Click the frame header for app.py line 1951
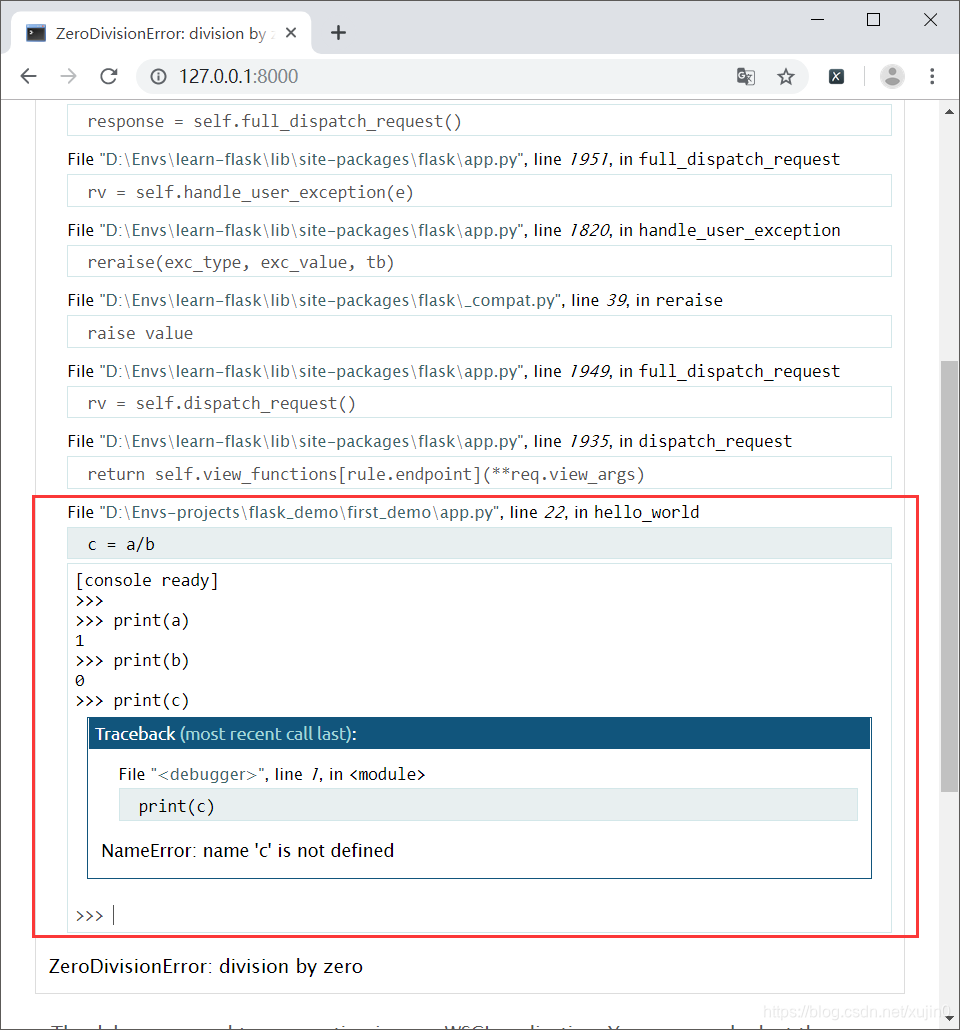The height and width of the screenshot is (1030, 960). (453, 160)
